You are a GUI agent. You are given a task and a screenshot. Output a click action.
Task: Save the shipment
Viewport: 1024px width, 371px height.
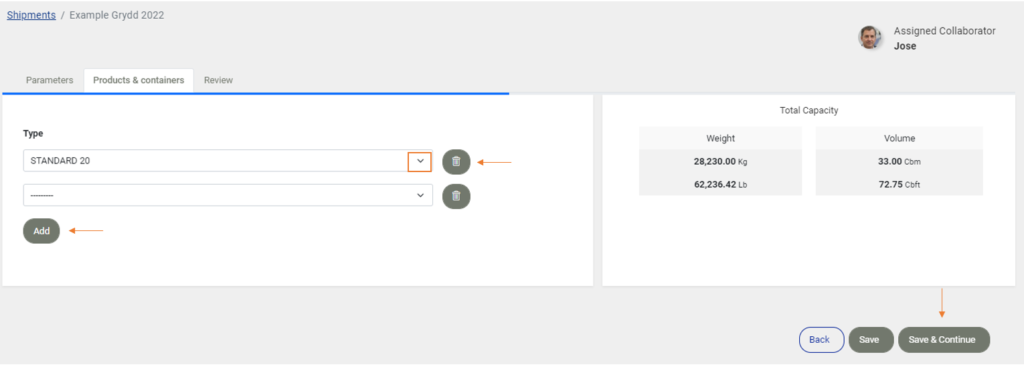point(871,340)
